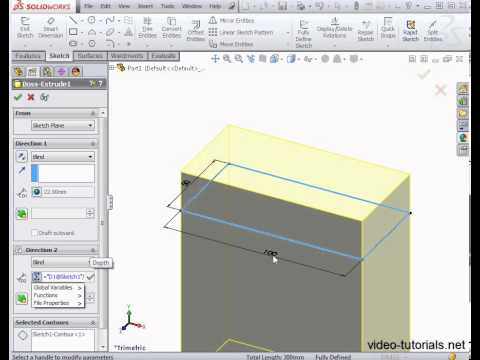The image size is (480, 360).
Task: Select the Line sketch tool
Action: (73, 21)
